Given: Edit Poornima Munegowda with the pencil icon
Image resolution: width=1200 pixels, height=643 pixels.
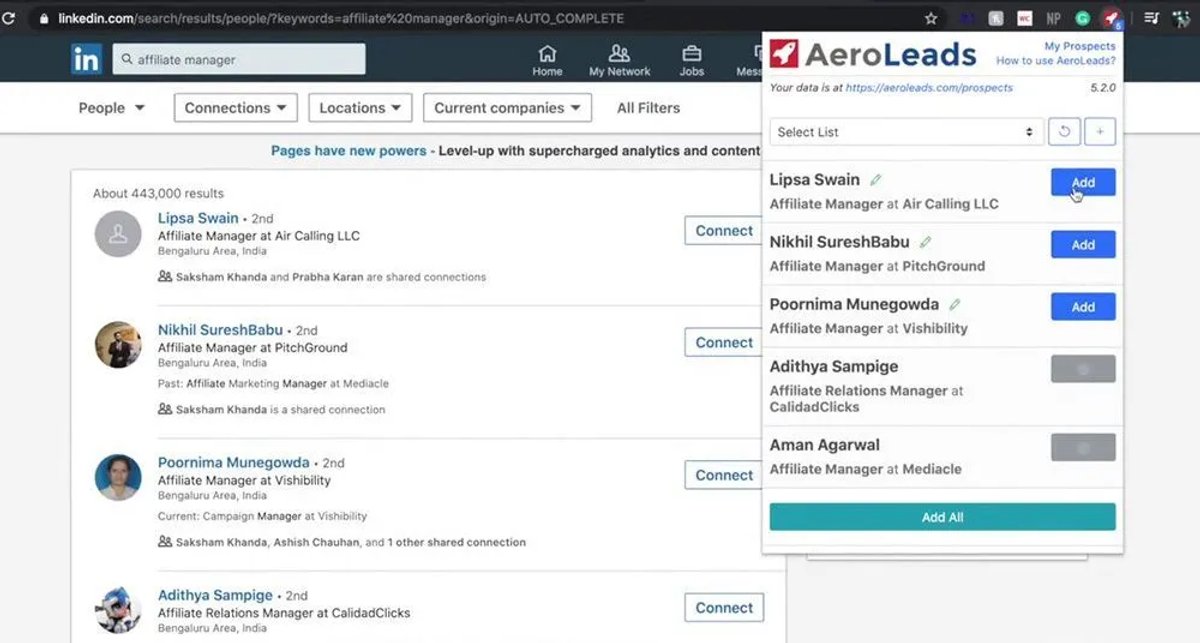Looking at the screenshot, I should click(x=955, y=304).
